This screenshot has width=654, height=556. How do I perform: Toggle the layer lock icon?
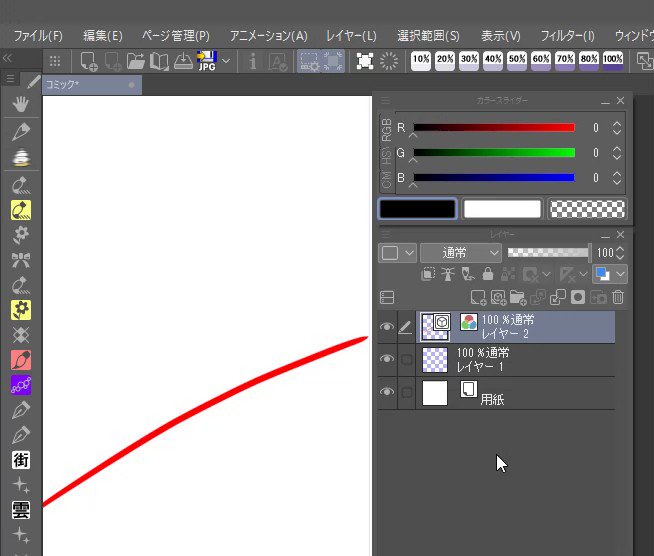pos(488,274)
